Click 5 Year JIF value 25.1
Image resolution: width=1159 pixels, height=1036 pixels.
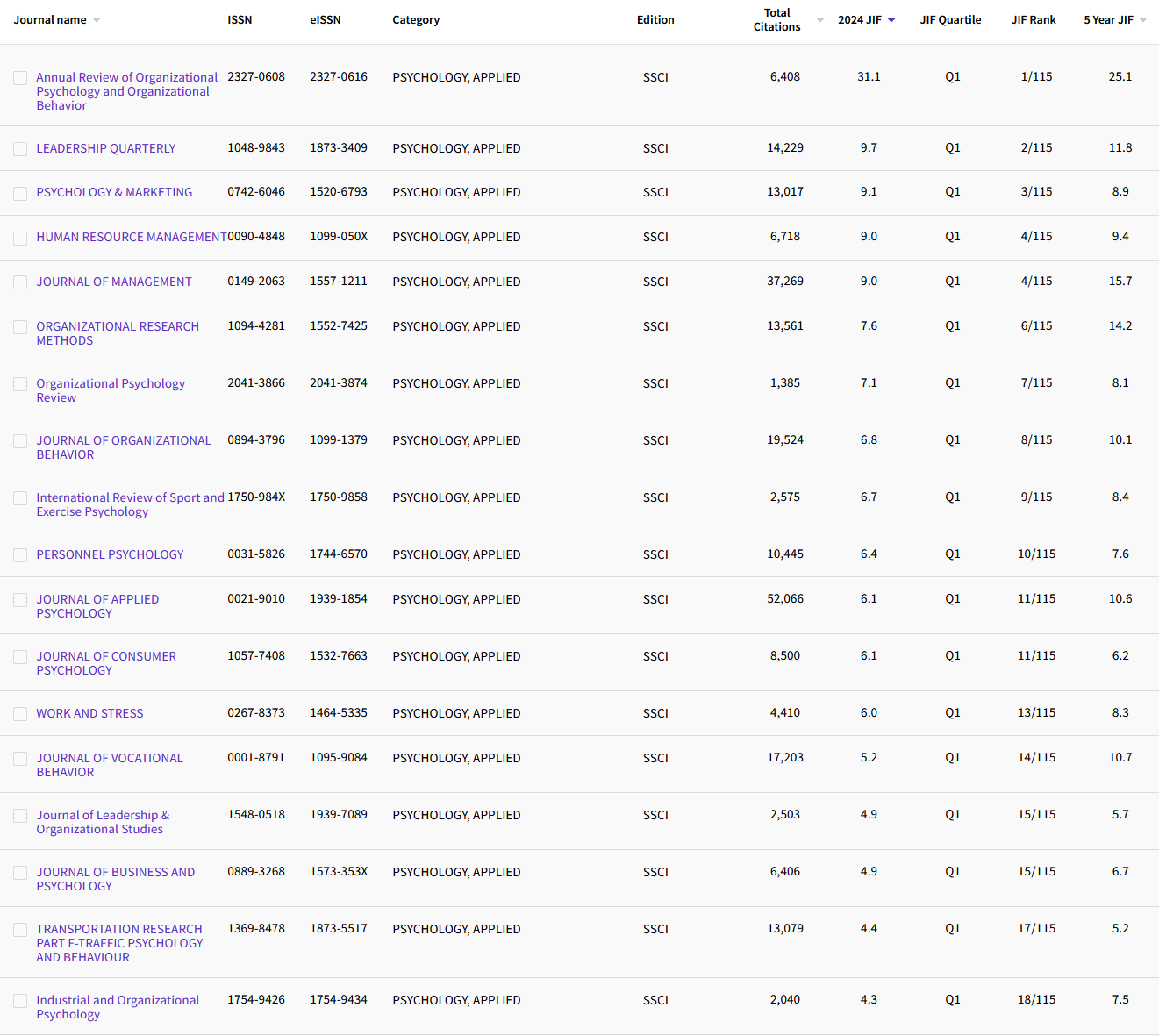click(x=1120, y=77)
